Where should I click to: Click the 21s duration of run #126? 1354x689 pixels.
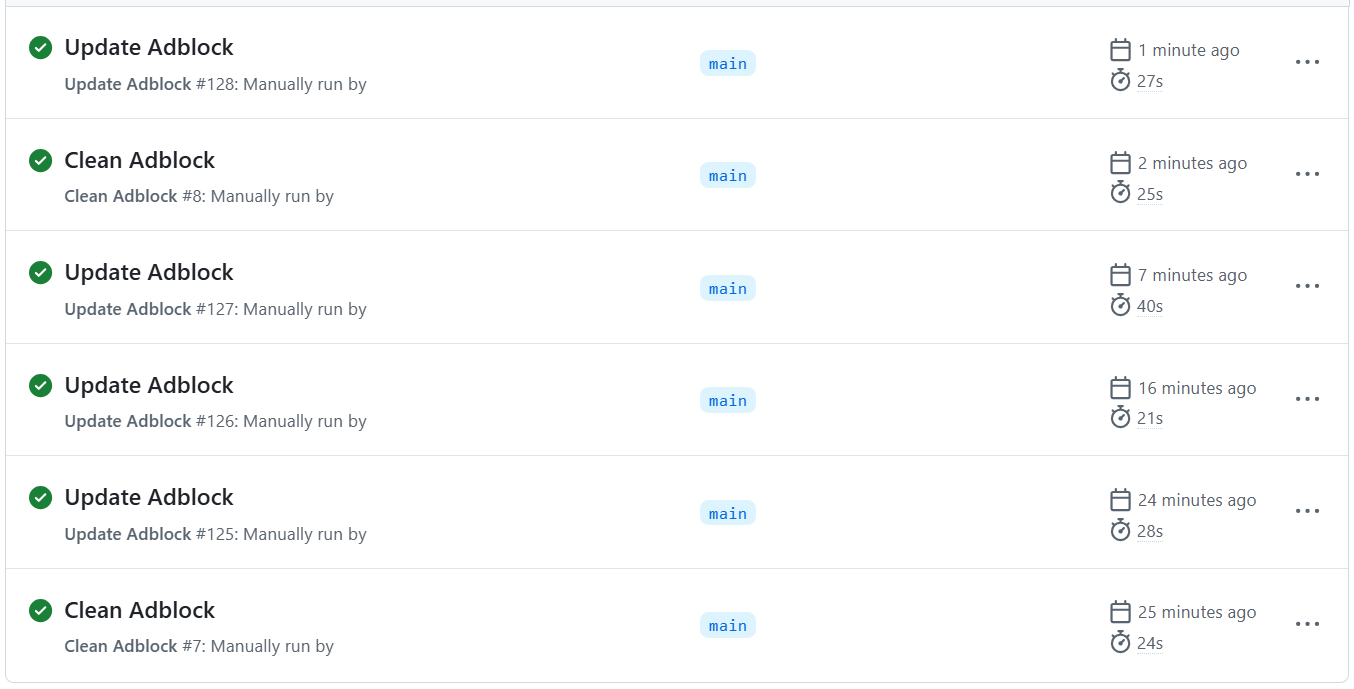tap(1150, 418)
